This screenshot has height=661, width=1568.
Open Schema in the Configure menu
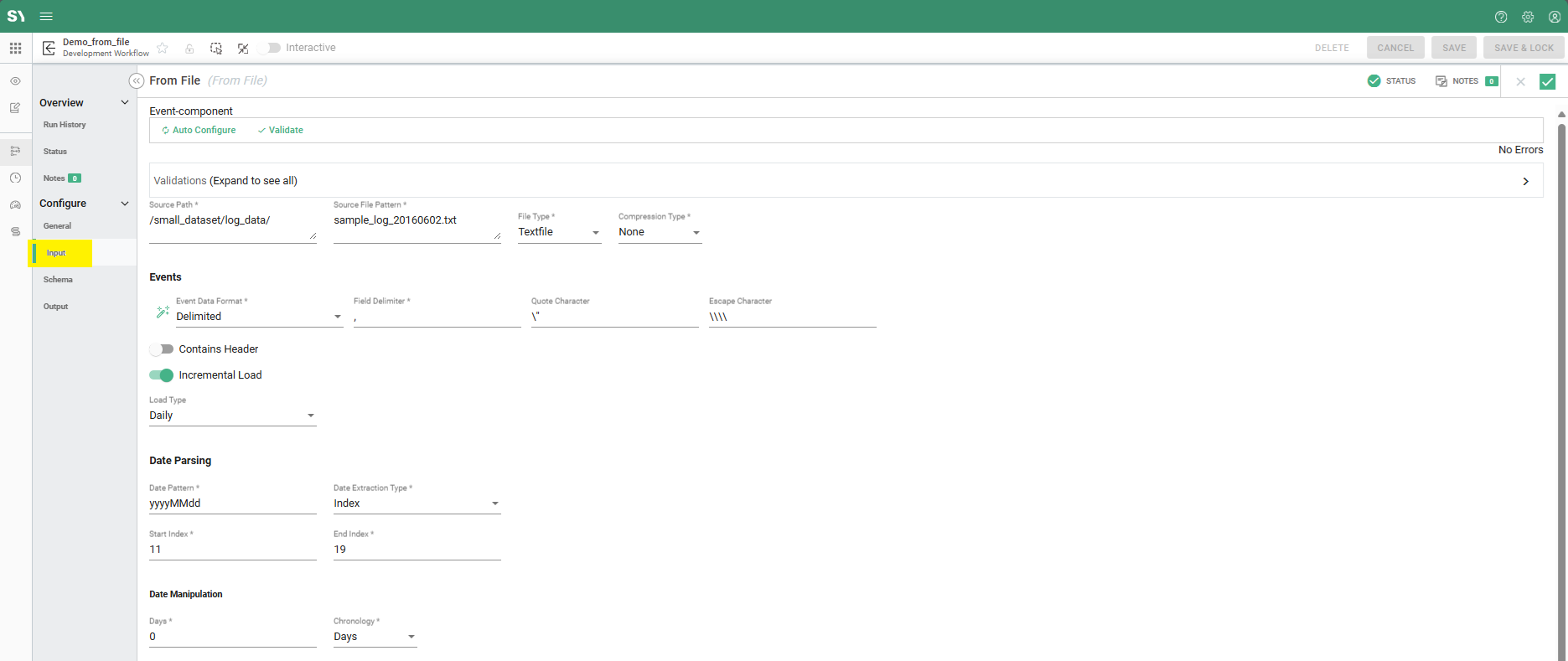point(58,280)
